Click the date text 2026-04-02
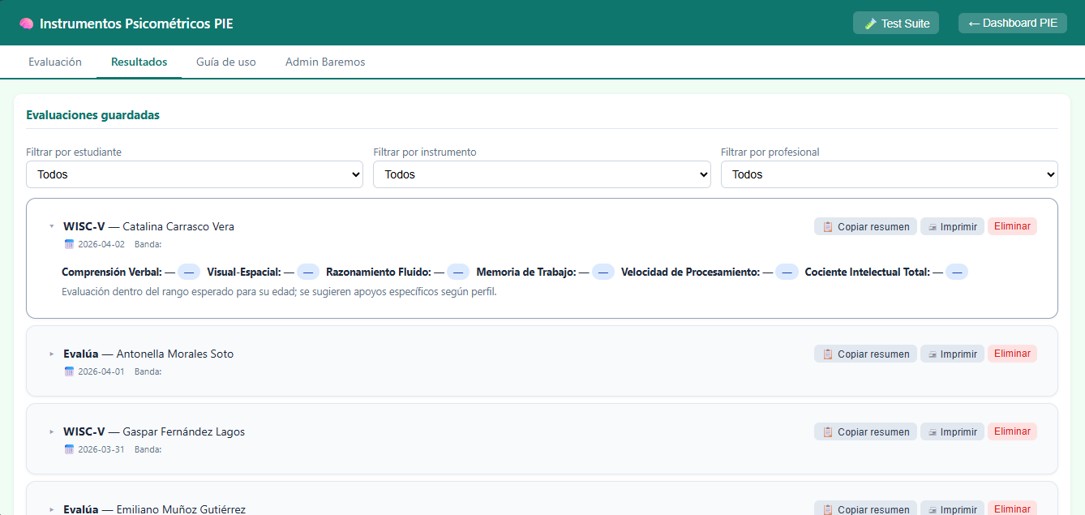The image size is (1085, 515). pos(101,244)
